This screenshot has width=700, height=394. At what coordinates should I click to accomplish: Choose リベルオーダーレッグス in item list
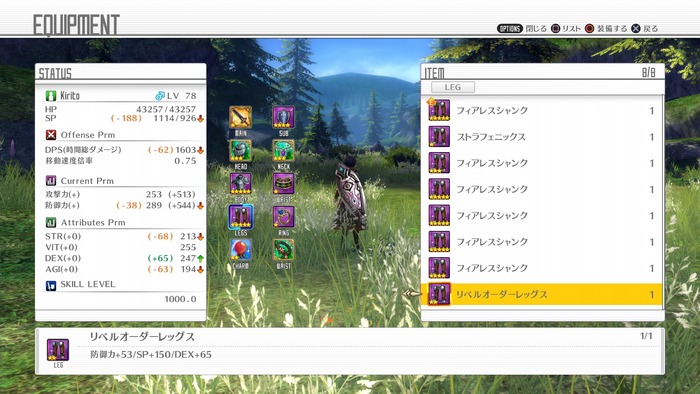[x=541, y=294]
